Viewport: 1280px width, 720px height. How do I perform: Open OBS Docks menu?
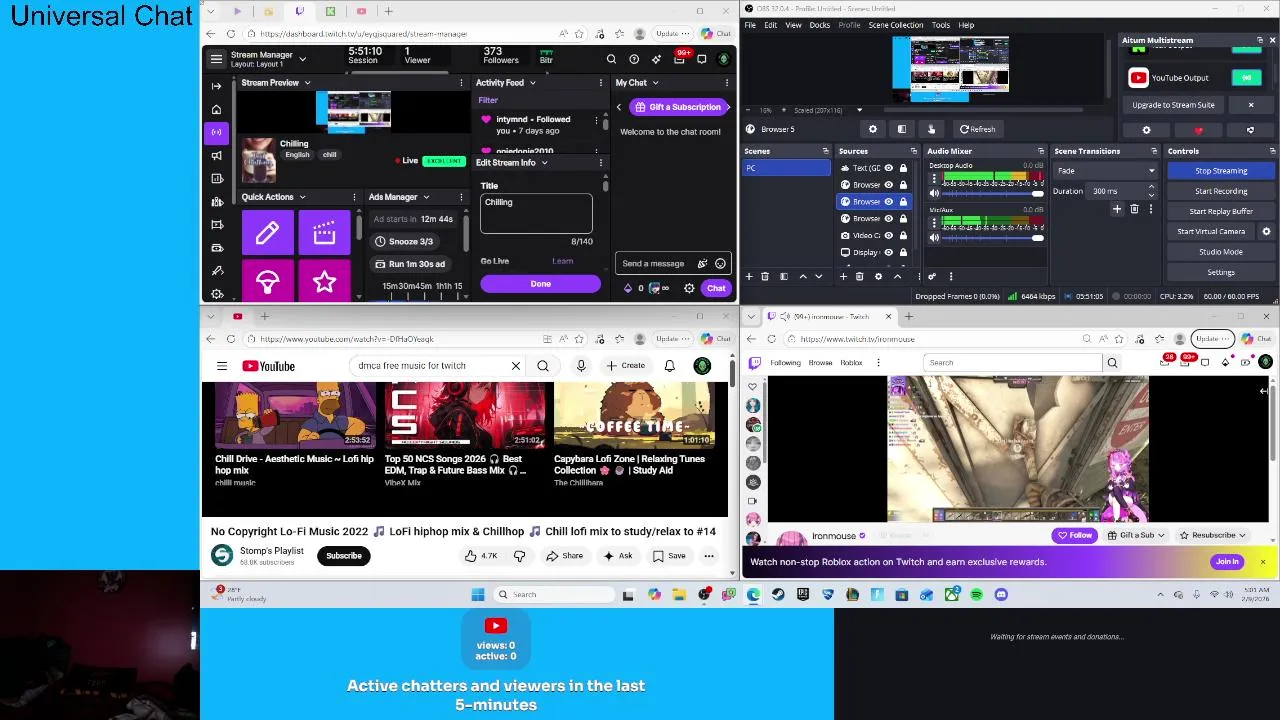[x=819, y=25]
